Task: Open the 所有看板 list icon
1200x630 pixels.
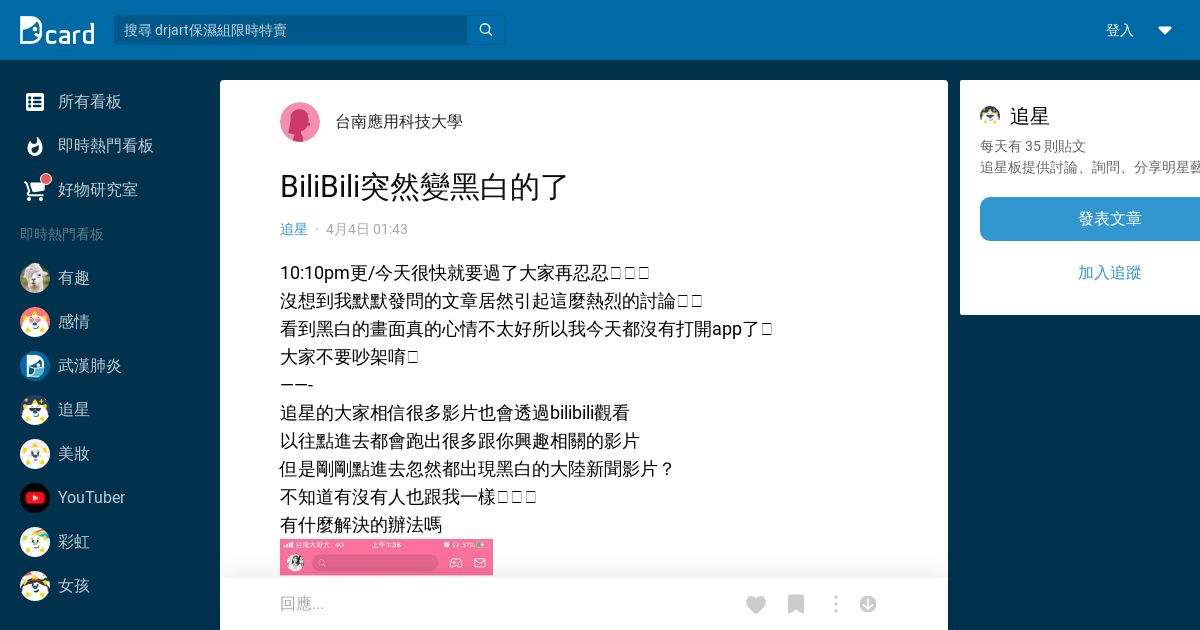Action: click(x=35, y=101)
